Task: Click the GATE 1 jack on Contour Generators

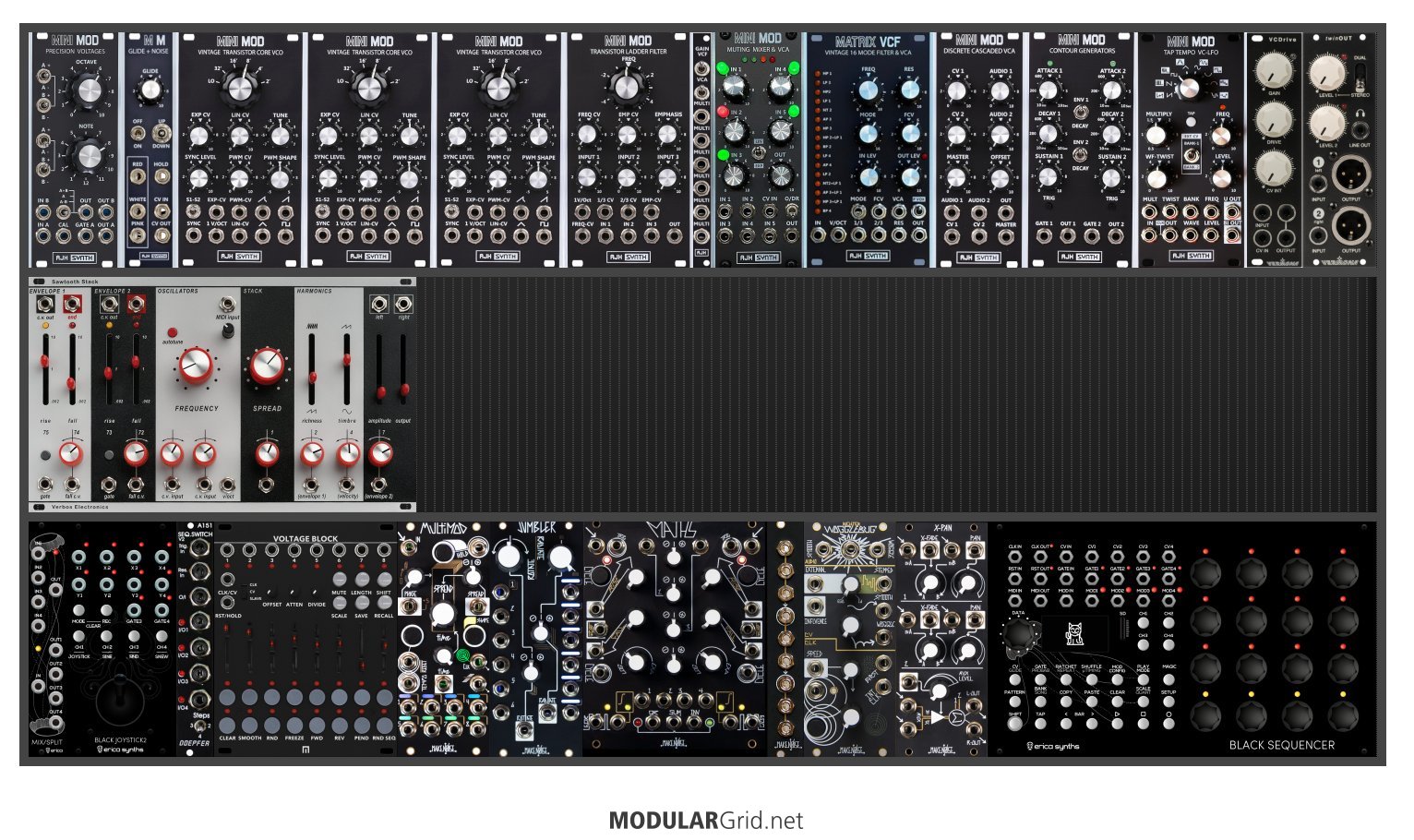Action: click(x=1044, y=235)
